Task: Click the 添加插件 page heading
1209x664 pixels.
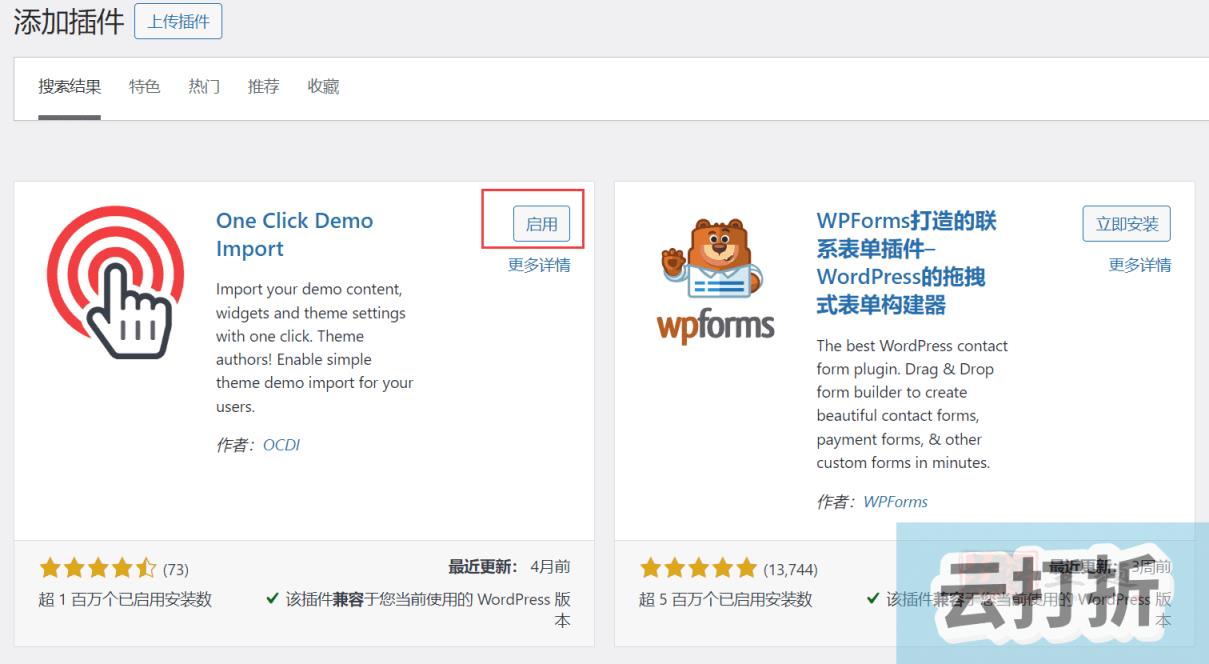Action: pyautogui.click(x=68, y=22)
